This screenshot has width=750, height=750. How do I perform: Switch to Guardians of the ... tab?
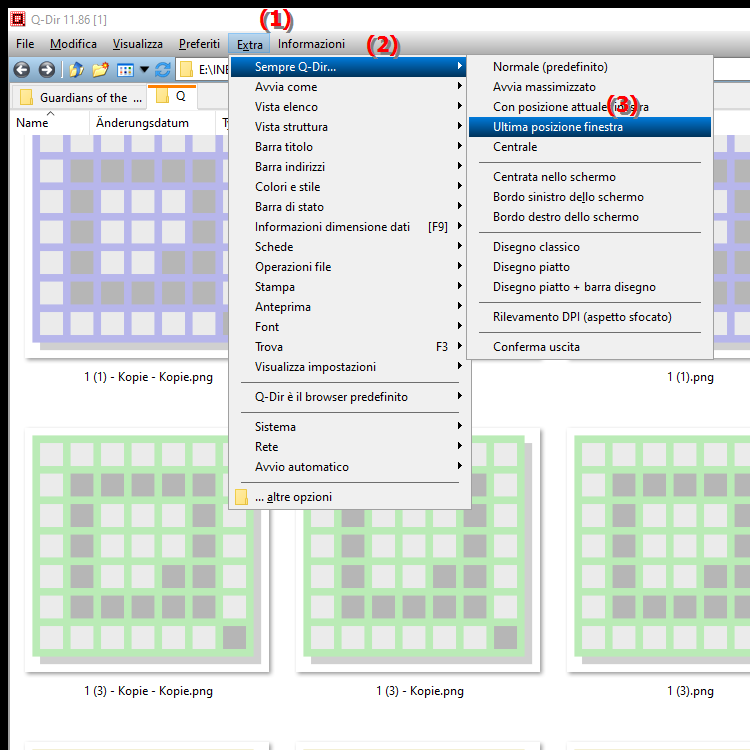coord(79,98)
